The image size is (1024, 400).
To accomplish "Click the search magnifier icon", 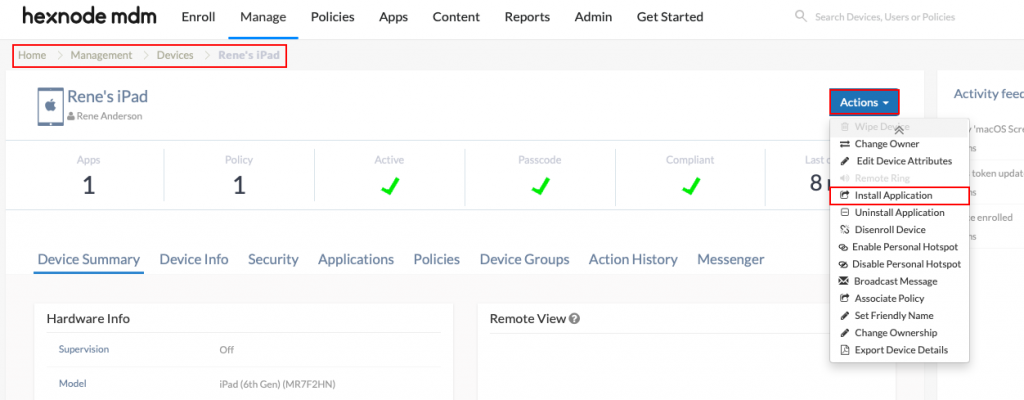I will pos(801,16).
